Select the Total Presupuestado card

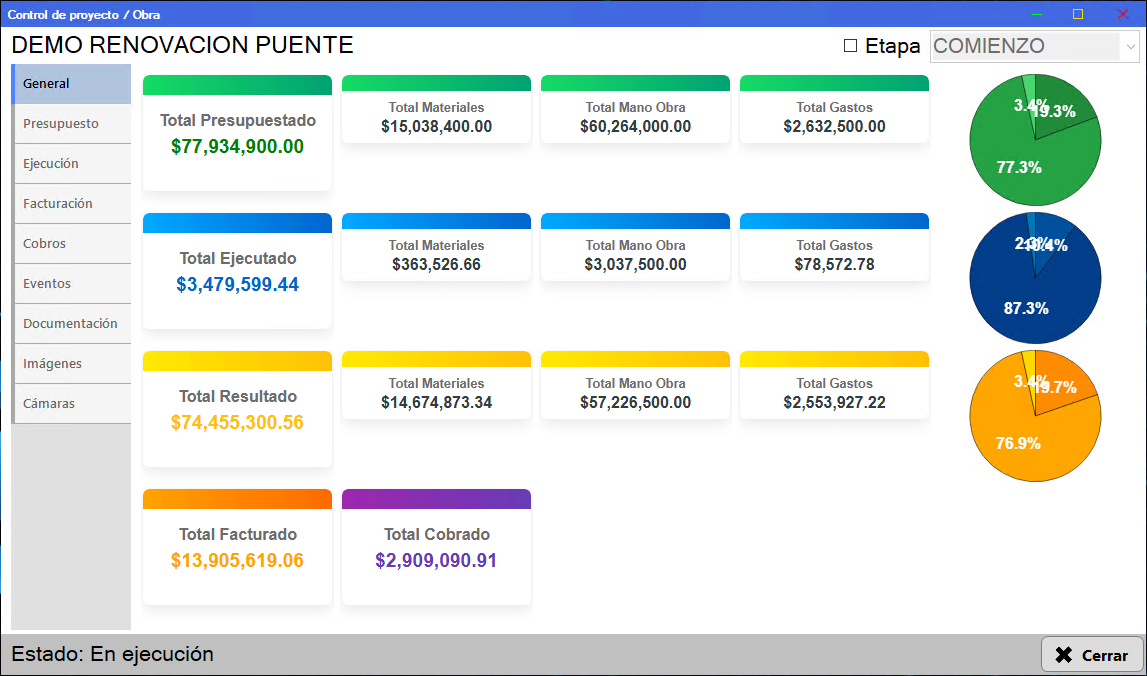(237, 134)
